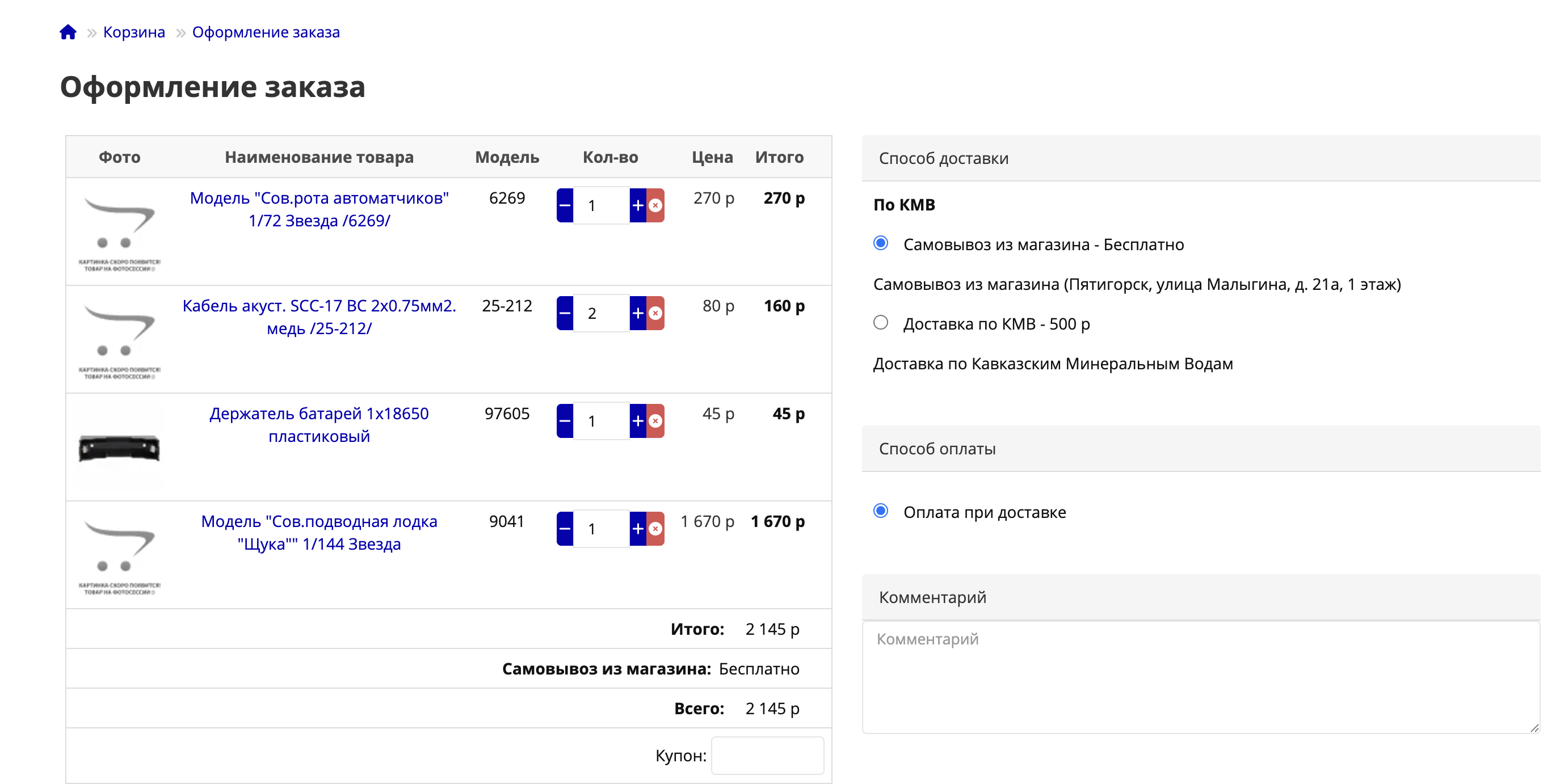Decrease quantity of the 18650 battery holder
Screen dimensions: 1564x784
[565, 421]
